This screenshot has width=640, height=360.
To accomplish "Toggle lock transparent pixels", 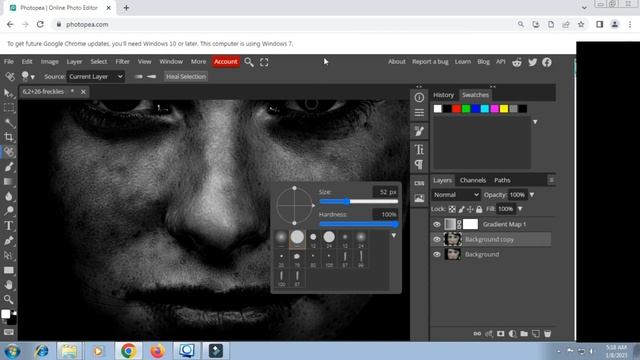I will [x=452, y=209].
